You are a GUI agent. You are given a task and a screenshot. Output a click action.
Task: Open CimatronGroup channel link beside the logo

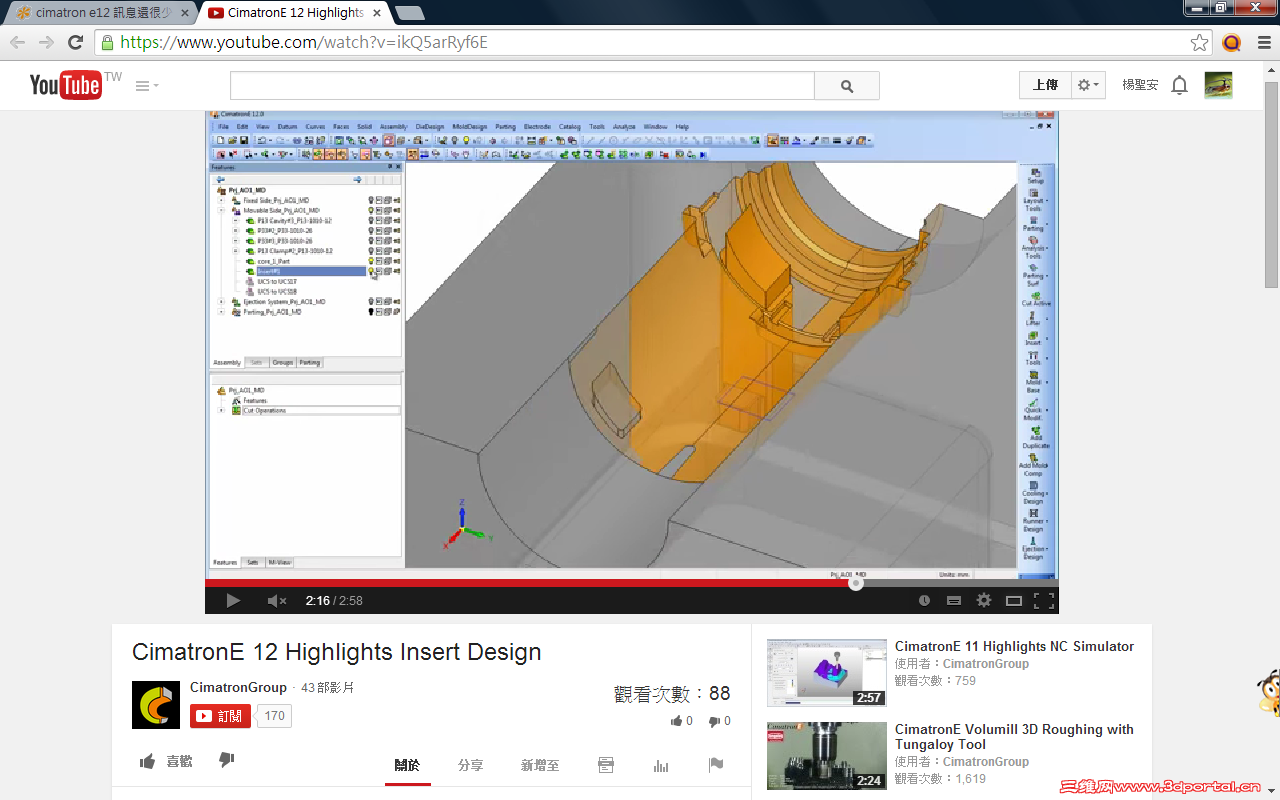click(x=238, y=688)
